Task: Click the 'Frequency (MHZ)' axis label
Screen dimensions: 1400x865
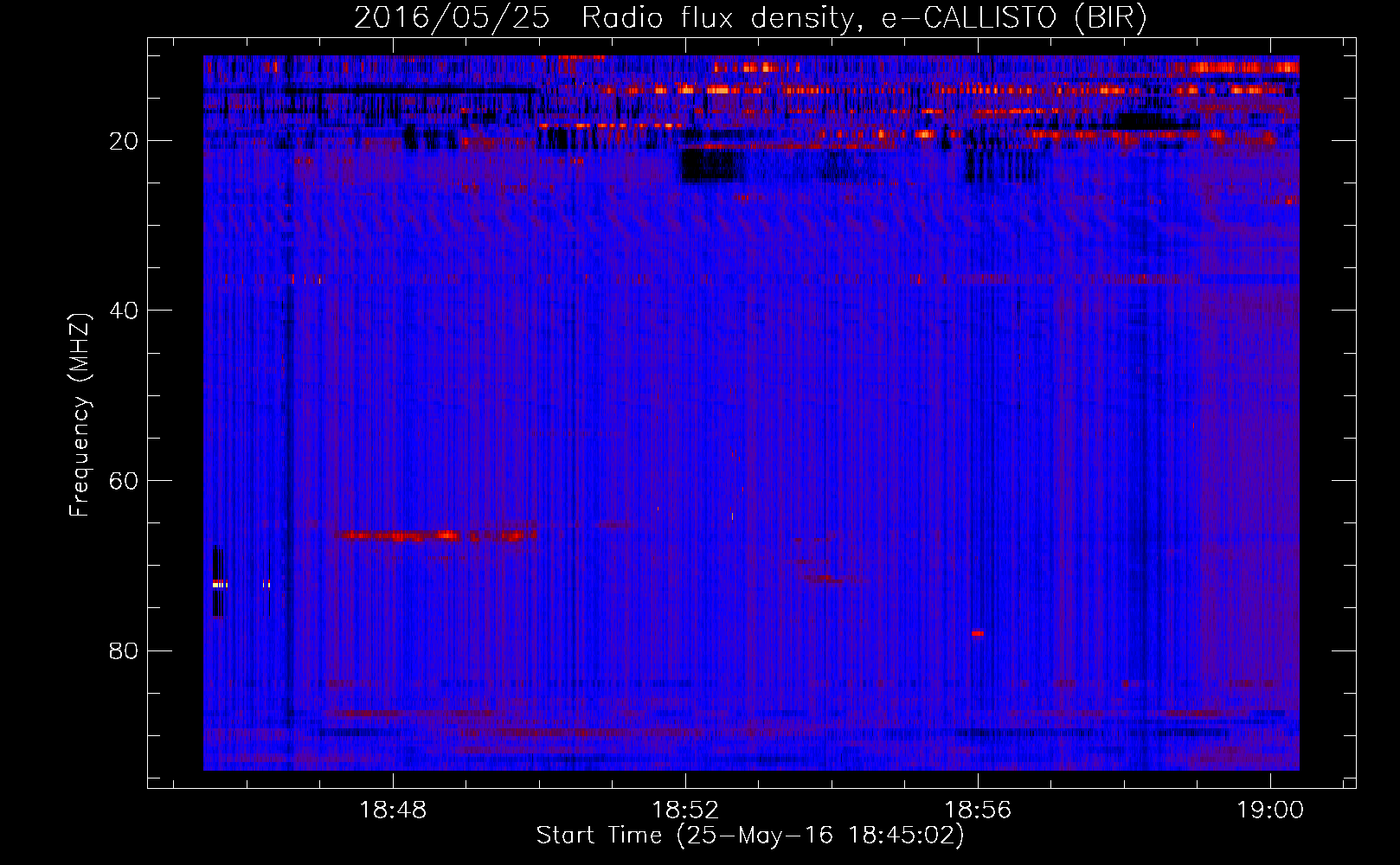Action: click(79, 415)
